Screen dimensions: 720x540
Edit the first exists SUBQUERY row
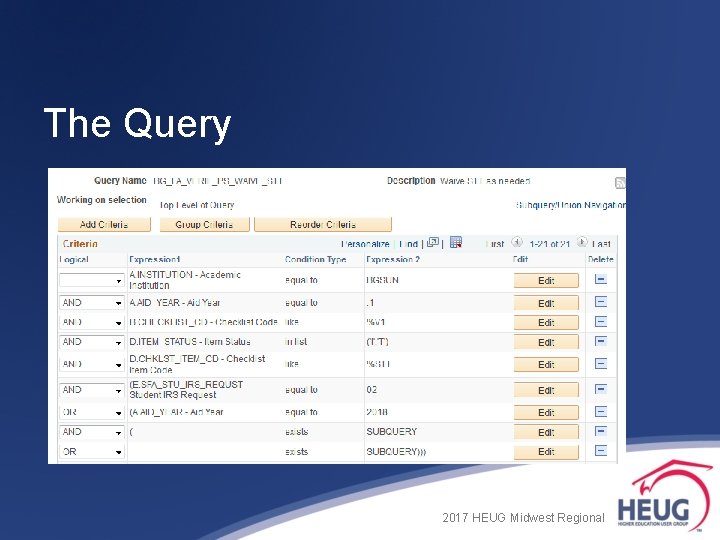(x=546, y=432)
